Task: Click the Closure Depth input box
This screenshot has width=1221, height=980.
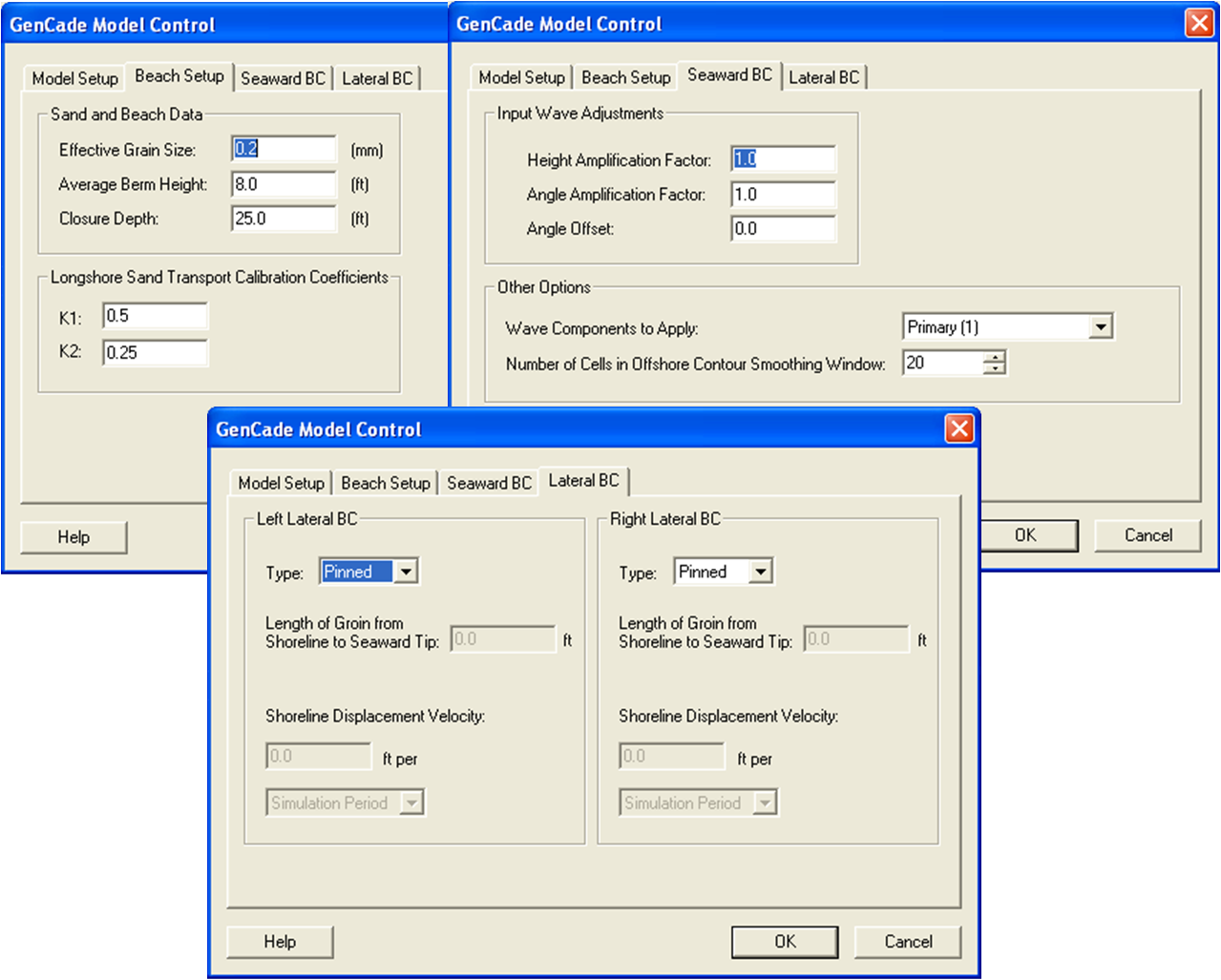Action: coord(284,219)
